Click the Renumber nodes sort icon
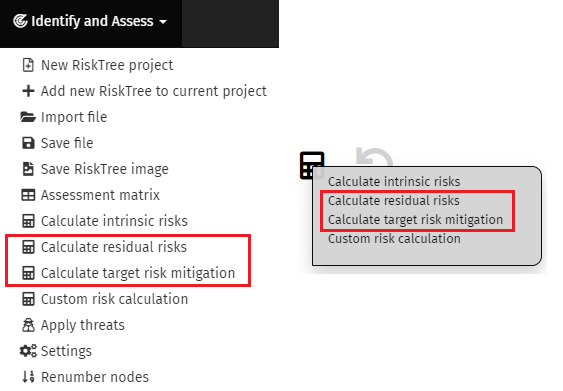This screenshot has width=563, height=391. coord(28,377)
